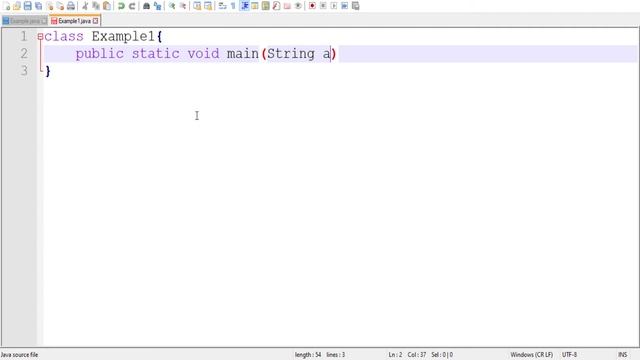Image resolution: width=640 pixels, height=360 pixels.
Task: Click line number 3 in margin
Action: (24, 71)
